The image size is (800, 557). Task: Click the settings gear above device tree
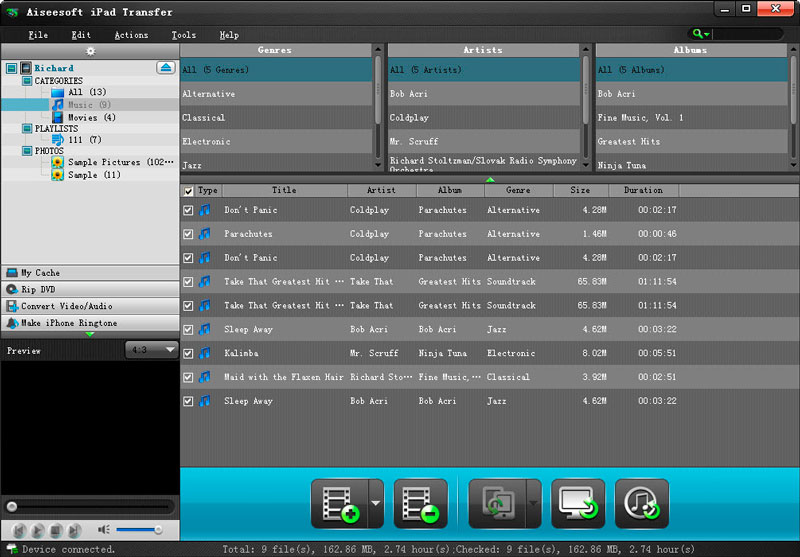click(90, 50)
